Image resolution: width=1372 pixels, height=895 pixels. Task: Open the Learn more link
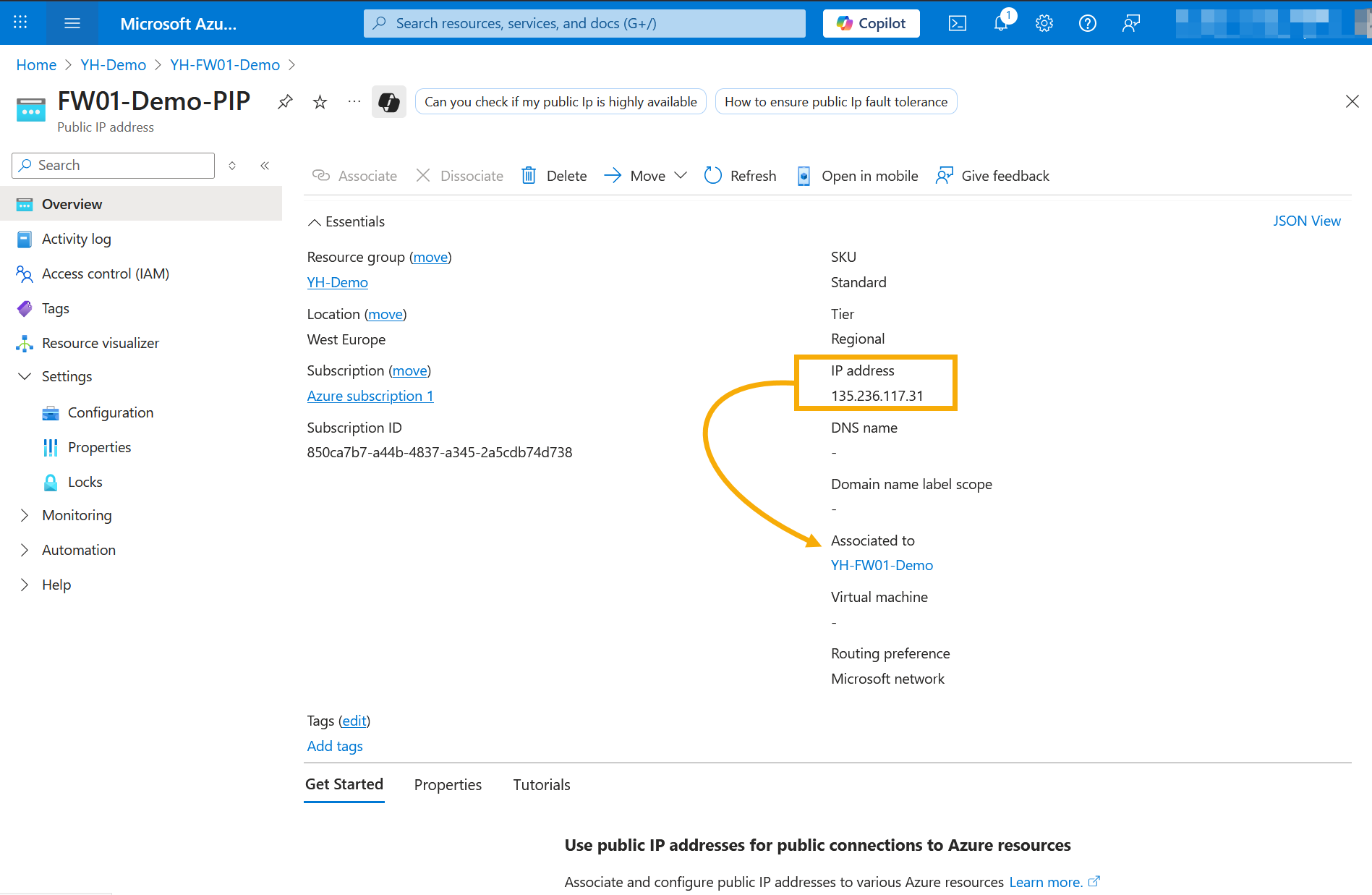[1054, 882]
